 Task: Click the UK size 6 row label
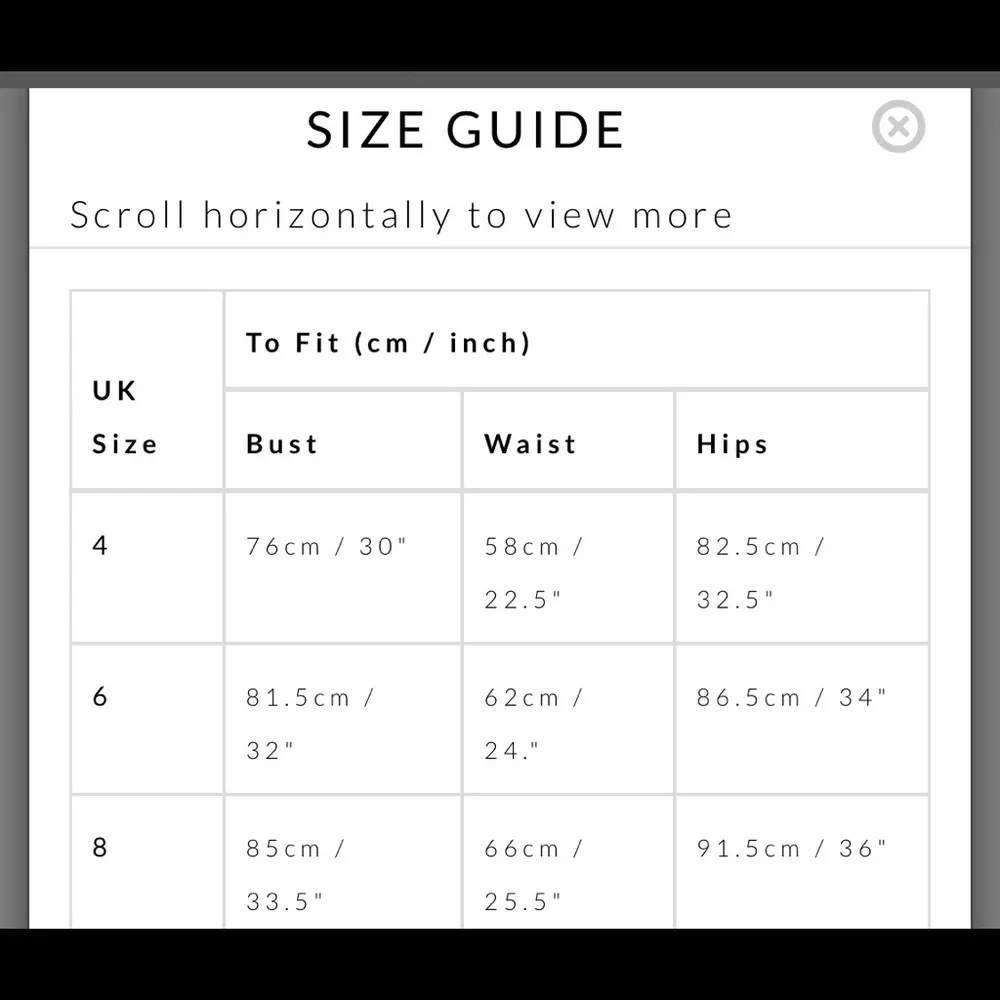click(100, 696)
